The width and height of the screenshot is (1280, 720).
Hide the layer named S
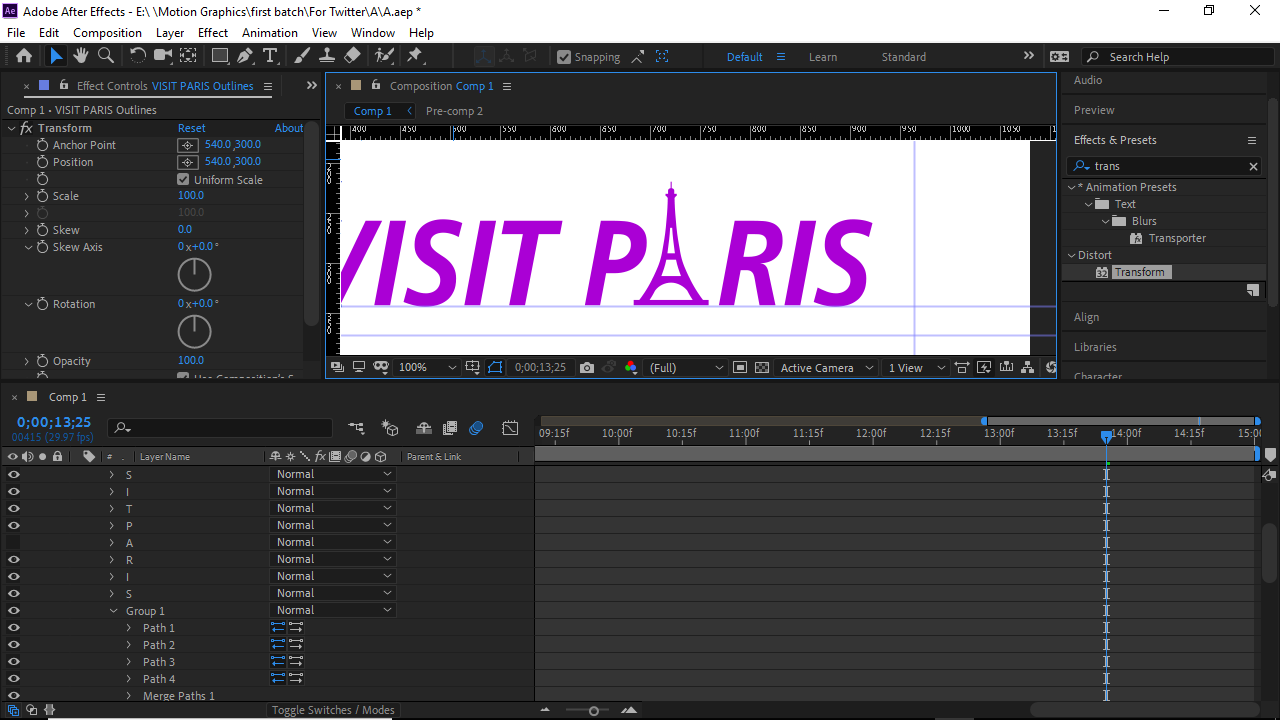tap(13, 474)
